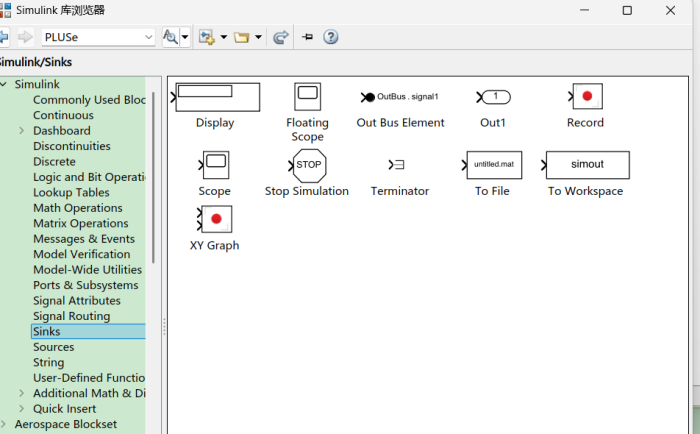
Task: Select Logic and Bit Operations library
Action: (89, 177)
